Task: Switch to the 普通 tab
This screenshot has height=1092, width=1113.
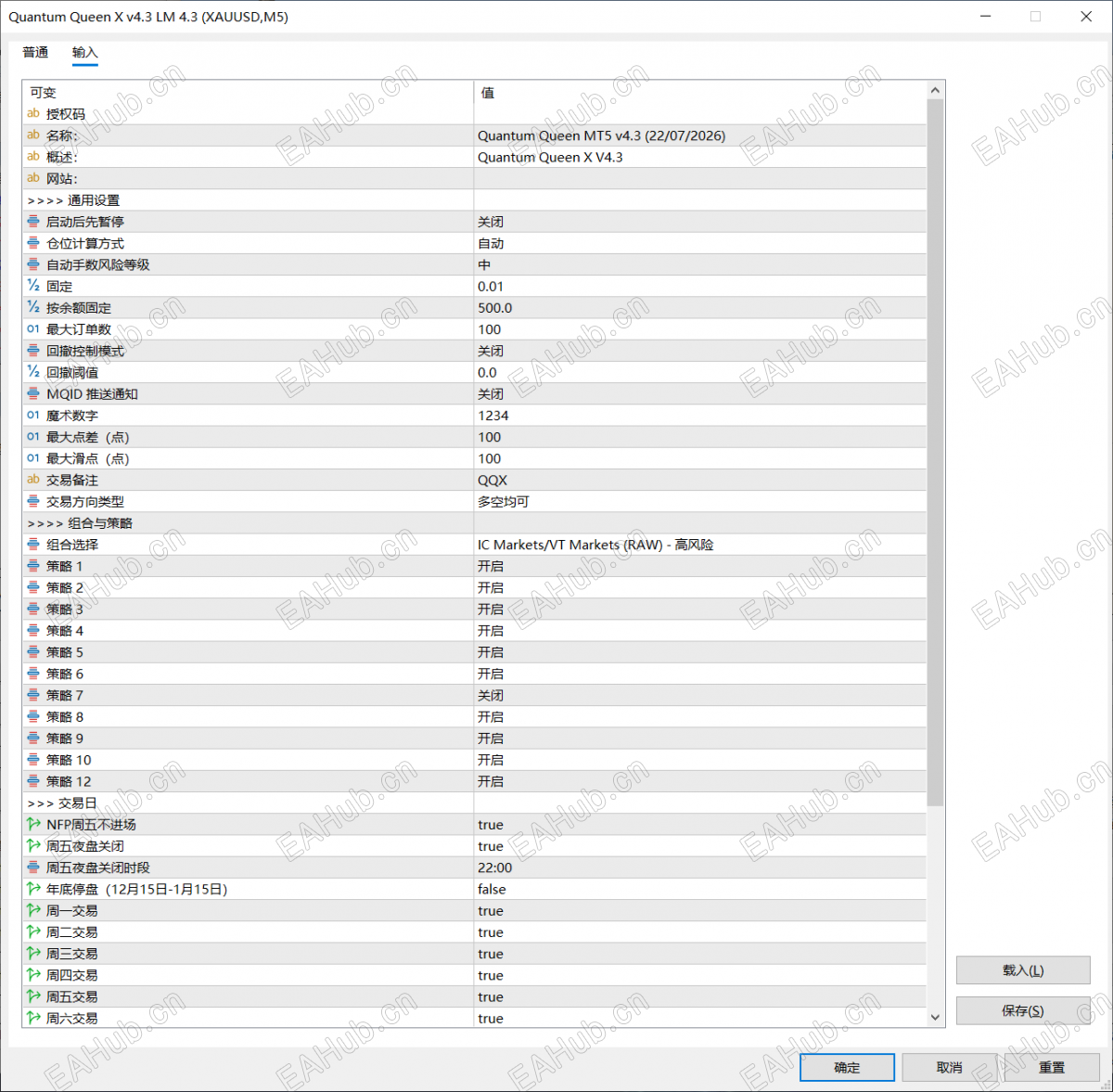Action: (35, 52)
